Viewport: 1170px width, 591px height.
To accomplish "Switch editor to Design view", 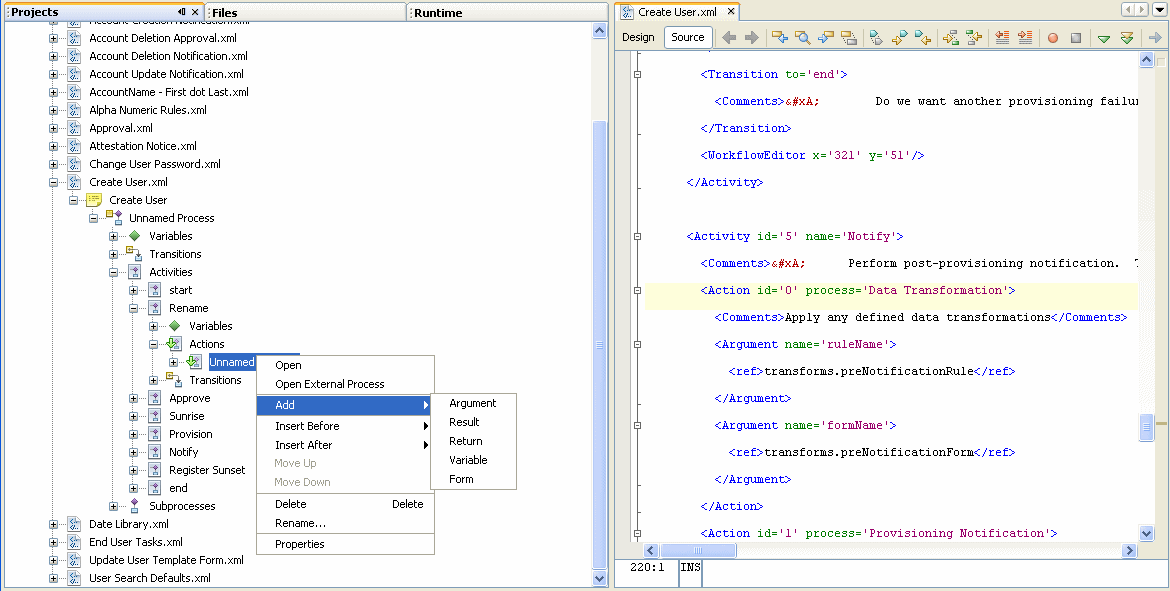I will pyautogui.click(x=638, y=37).
